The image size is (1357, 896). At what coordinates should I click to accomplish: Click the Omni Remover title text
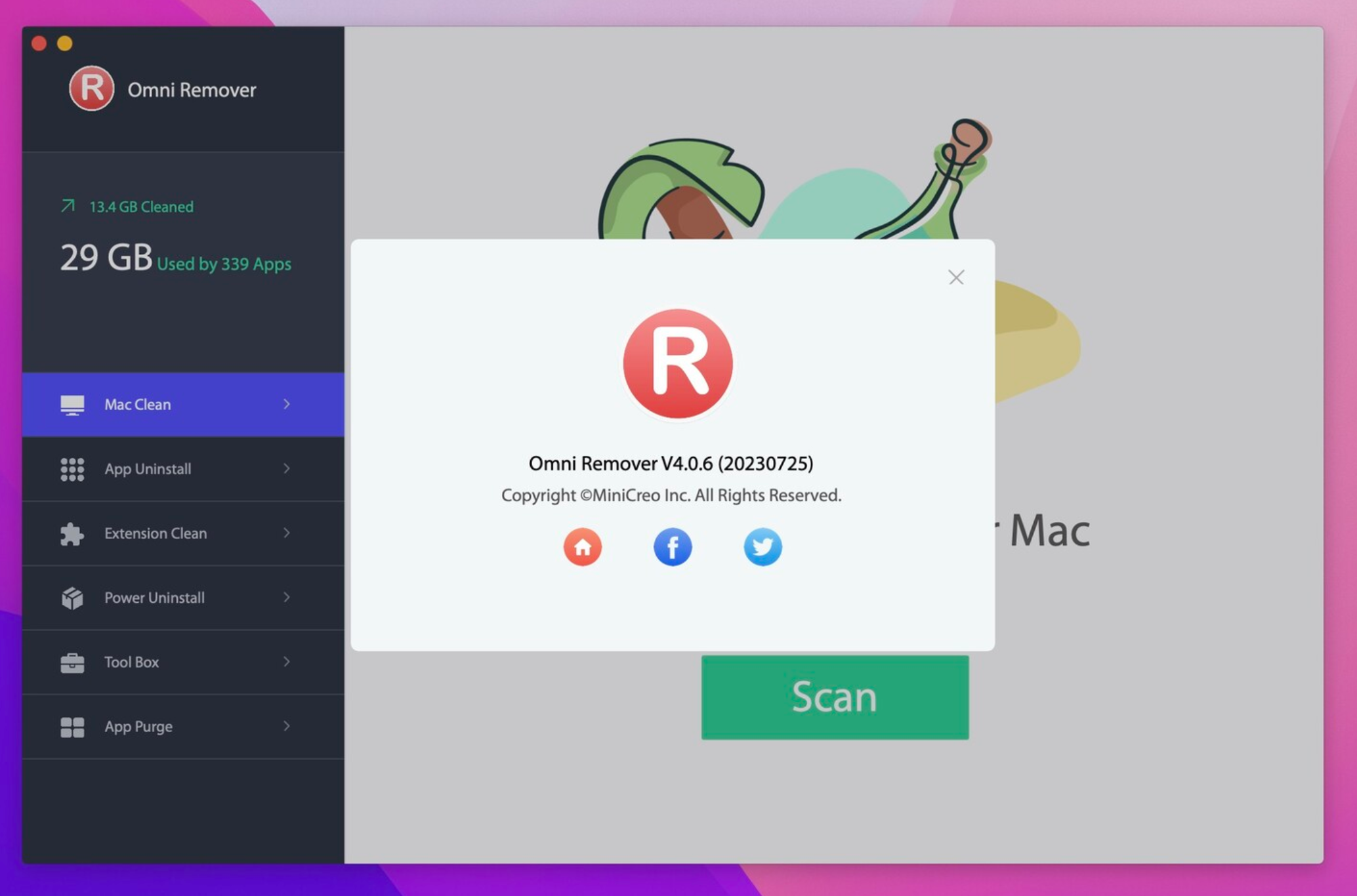[192, 90]
